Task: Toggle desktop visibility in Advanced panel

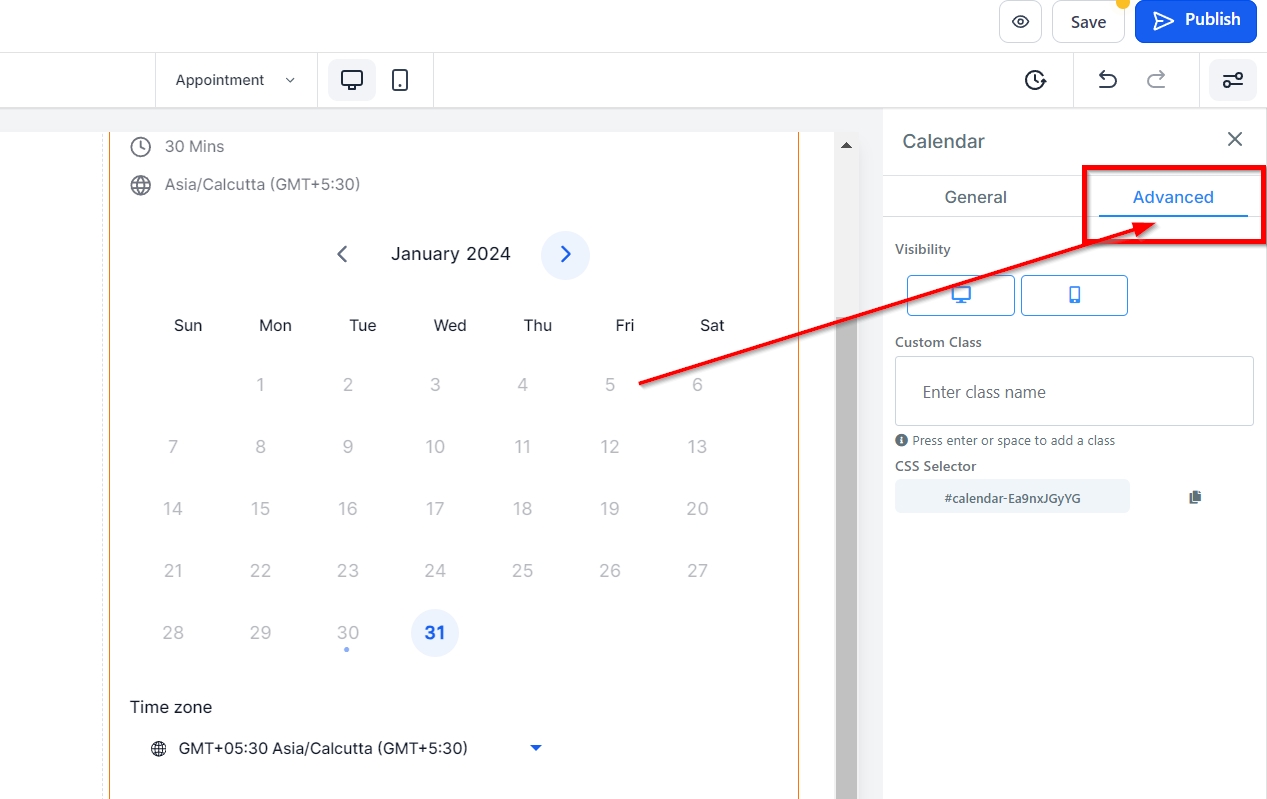Action: [960, 295]
